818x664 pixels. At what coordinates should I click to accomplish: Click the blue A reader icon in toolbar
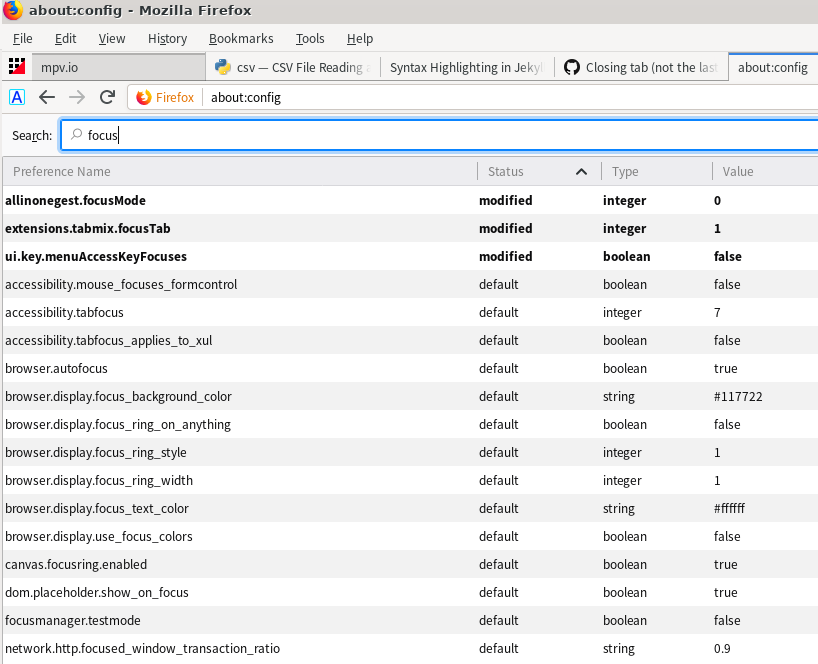(x=17, y=97)
